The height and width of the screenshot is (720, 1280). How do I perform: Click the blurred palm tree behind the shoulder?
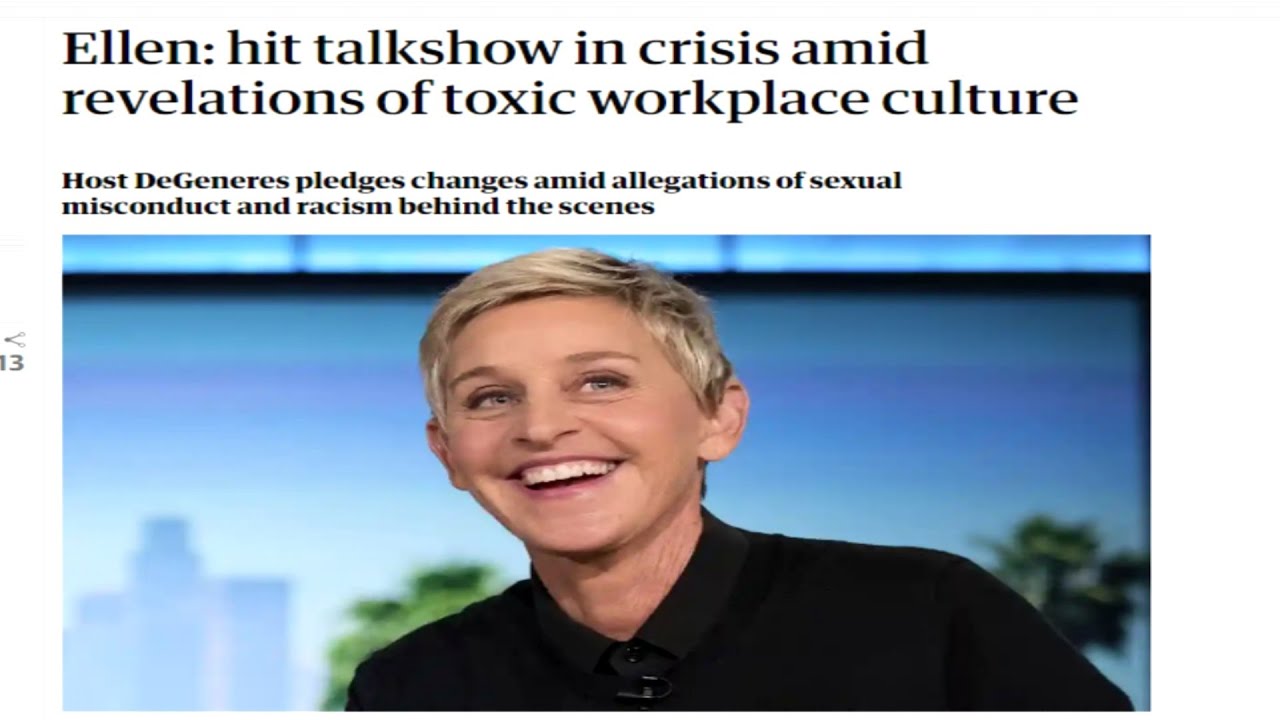pos(1060,560)
